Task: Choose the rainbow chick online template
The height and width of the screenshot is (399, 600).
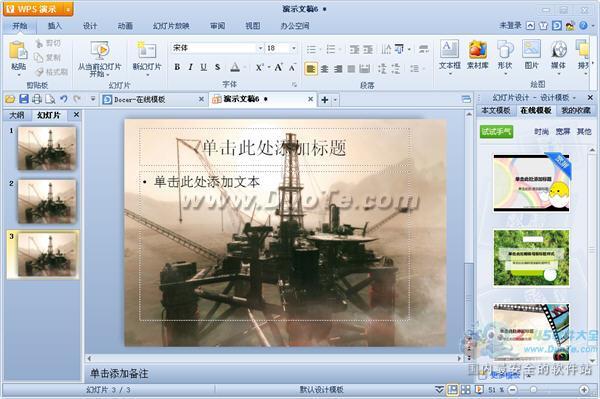Action: (531, 183)
